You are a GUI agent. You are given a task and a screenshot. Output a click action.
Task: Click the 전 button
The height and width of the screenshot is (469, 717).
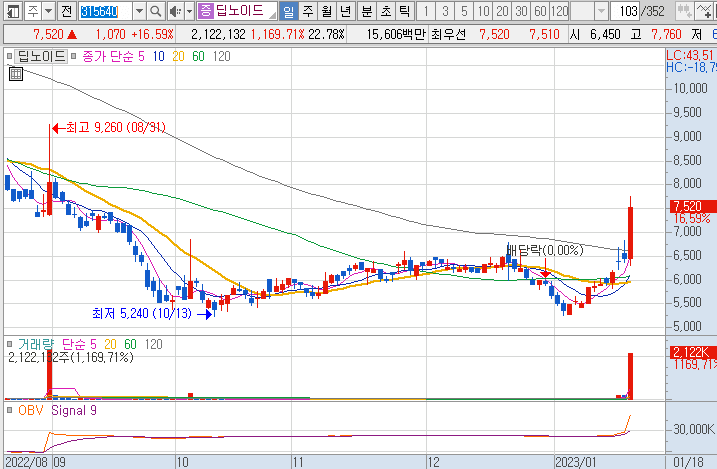point(67,11)
